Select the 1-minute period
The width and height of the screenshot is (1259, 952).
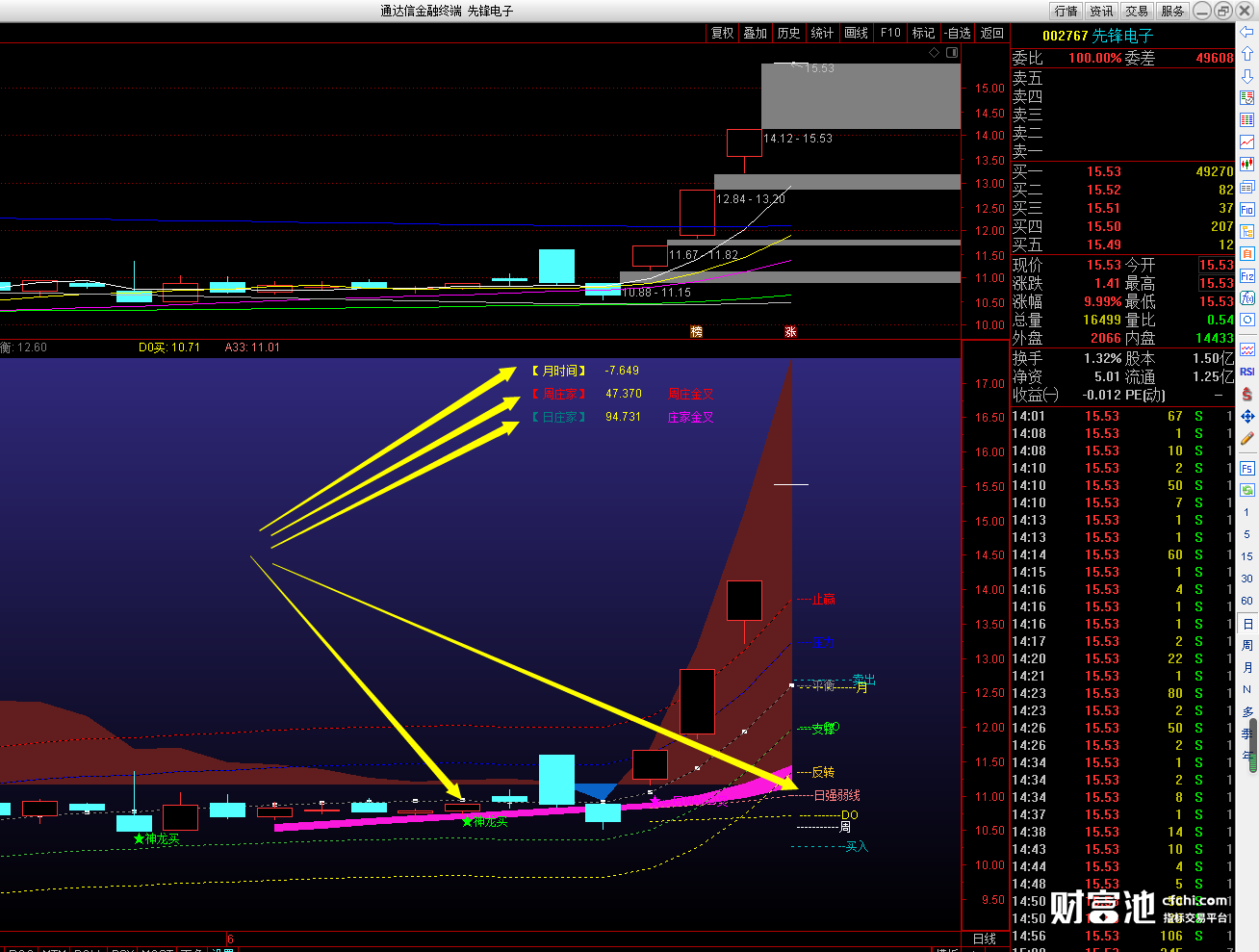coord(1246,512)
